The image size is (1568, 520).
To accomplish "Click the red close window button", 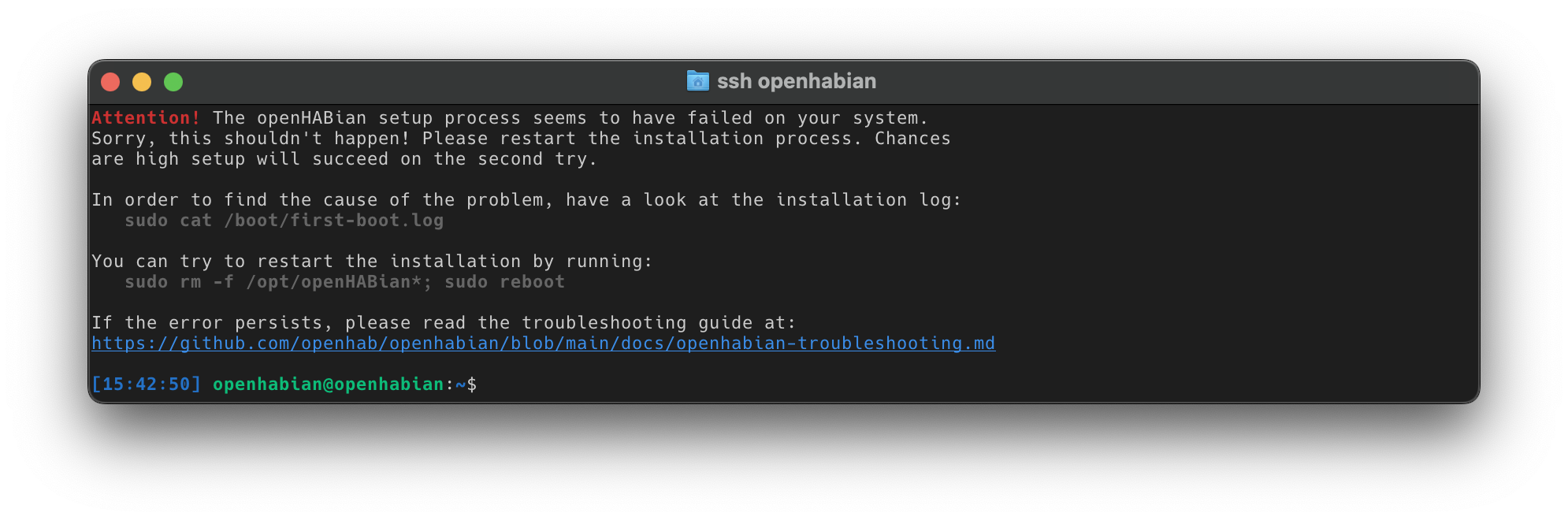I will (112, 80).
